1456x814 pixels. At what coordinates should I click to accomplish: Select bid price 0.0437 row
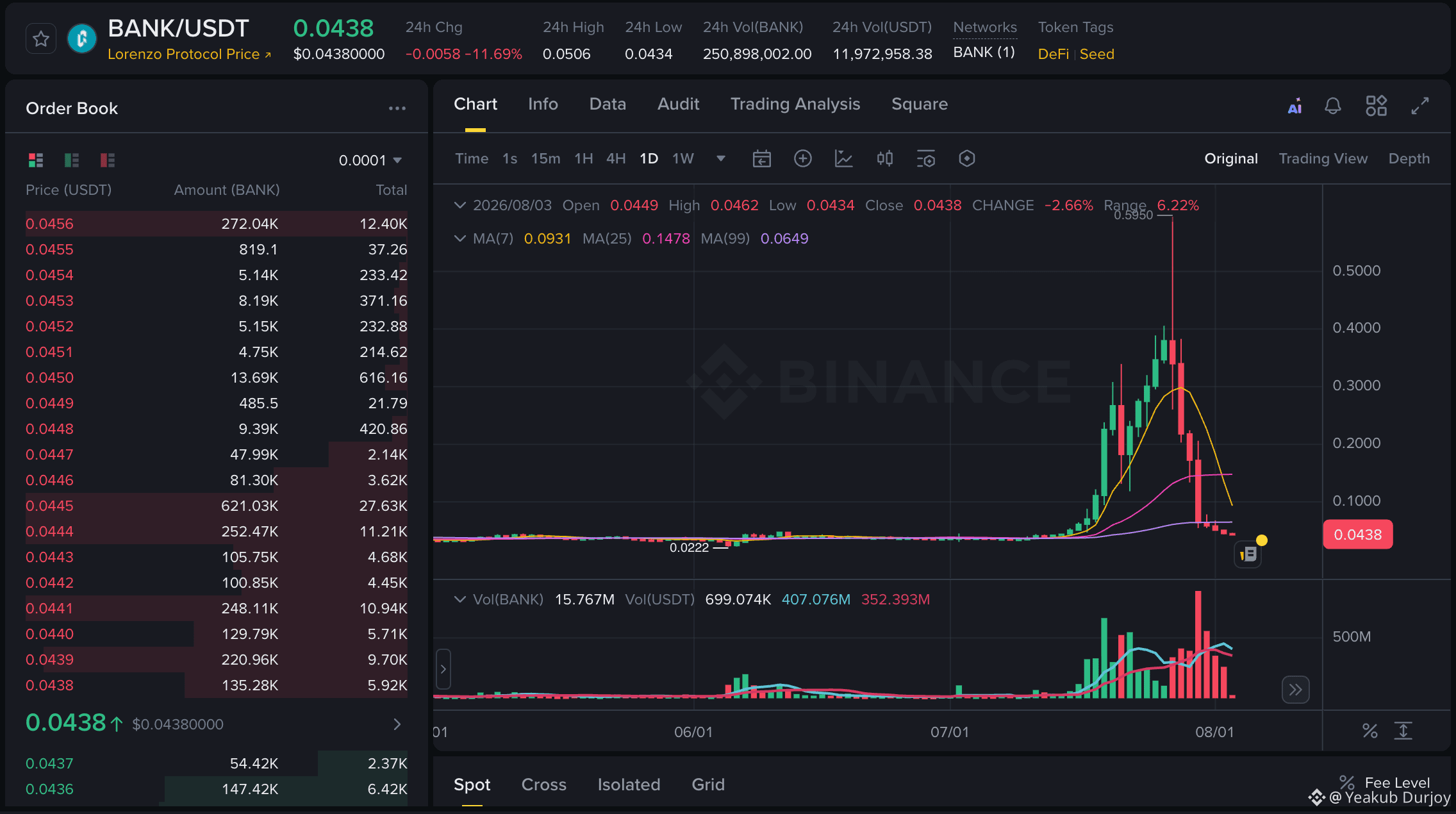point(217,763)
